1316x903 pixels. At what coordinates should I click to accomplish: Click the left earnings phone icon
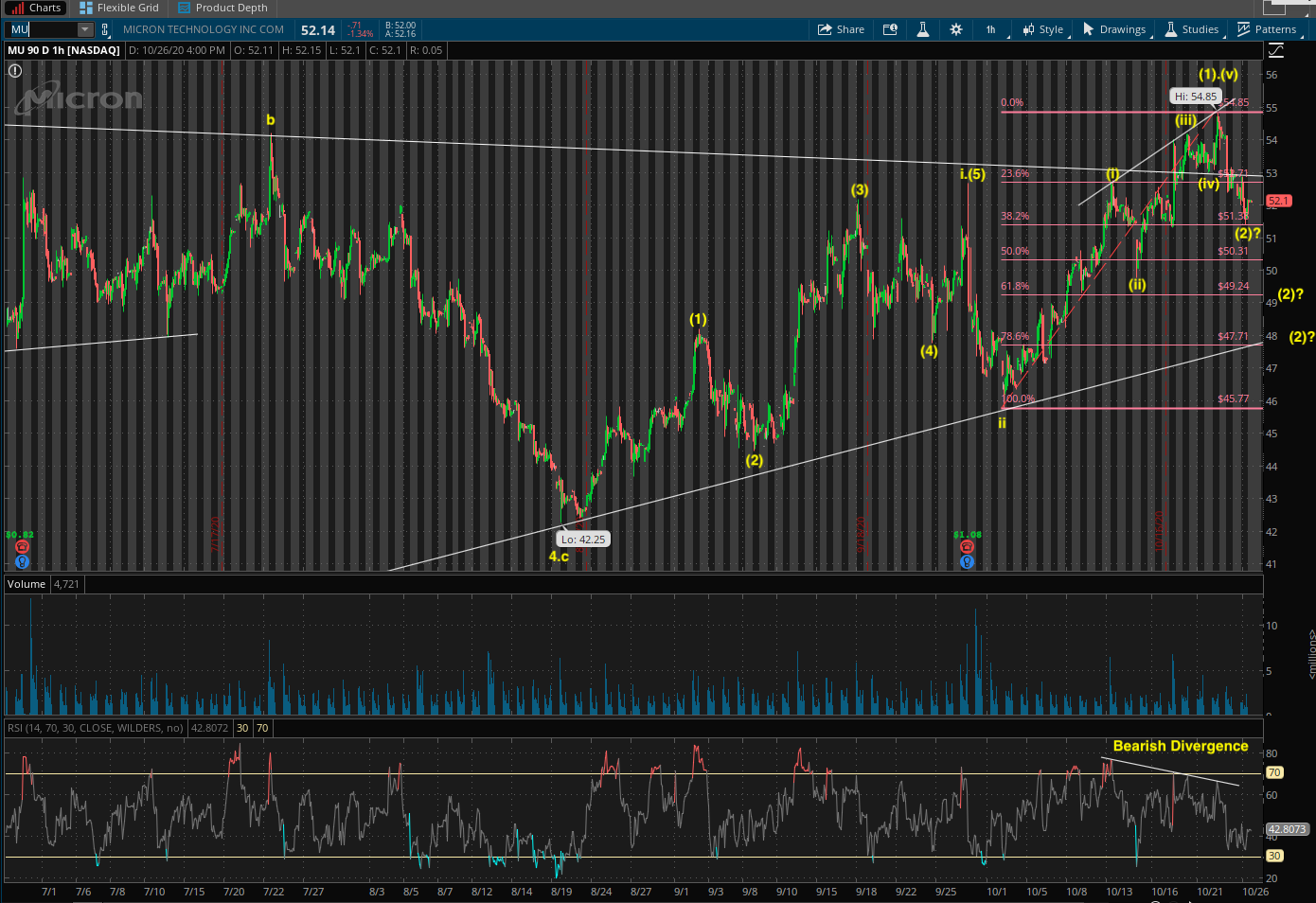pyautogui.click(x=22, y=547)
